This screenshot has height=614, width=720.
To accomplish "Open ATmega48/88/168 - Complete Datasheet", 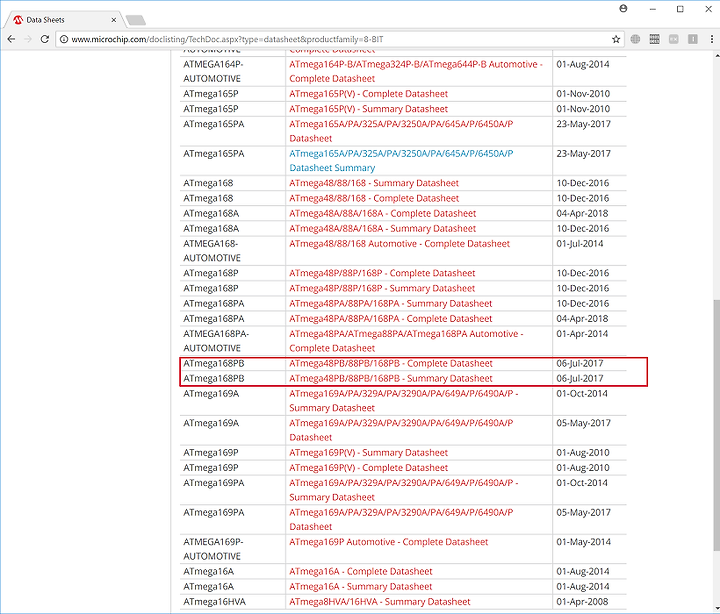I will coord(374,198).
